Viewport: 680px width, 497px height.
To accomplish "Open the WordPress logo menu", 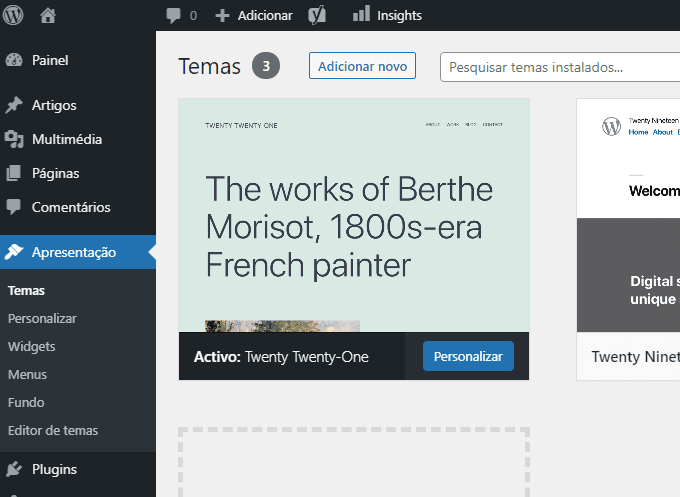I will [13, 15].
